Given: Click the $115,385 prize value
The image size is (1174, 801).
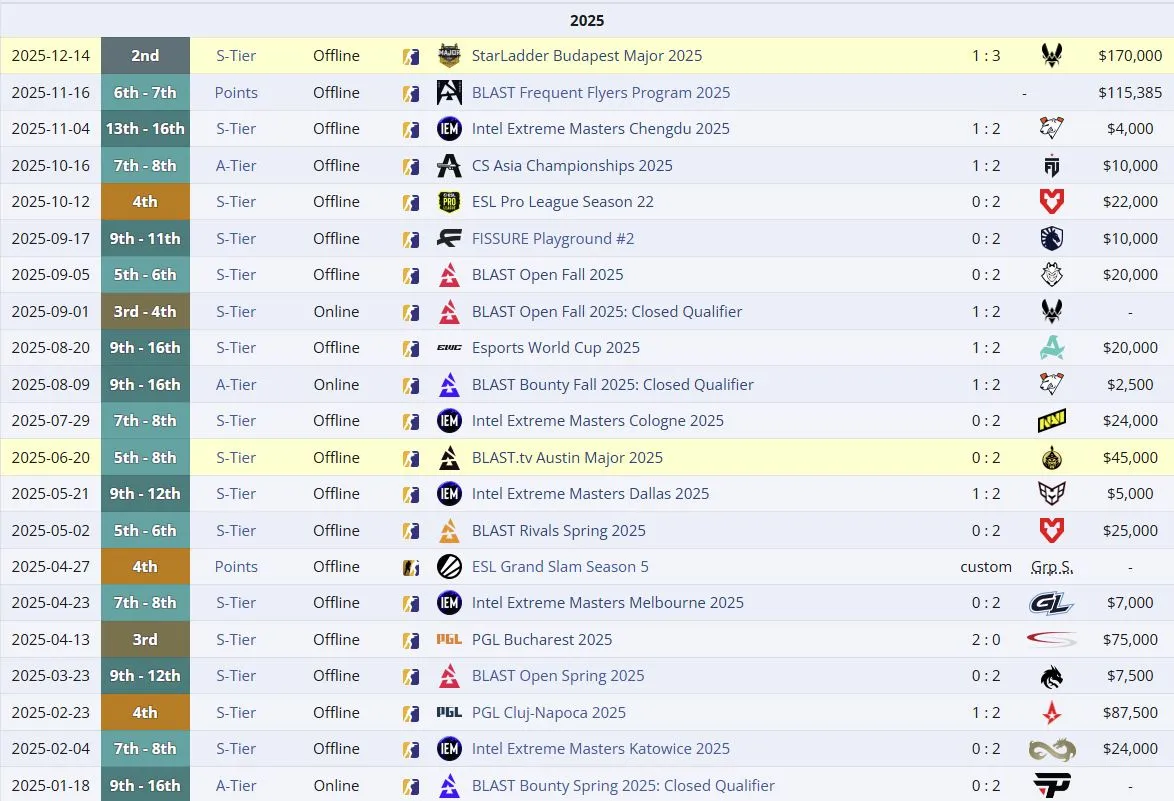Looking at the screenshot, I should (x=1130, y=92).
